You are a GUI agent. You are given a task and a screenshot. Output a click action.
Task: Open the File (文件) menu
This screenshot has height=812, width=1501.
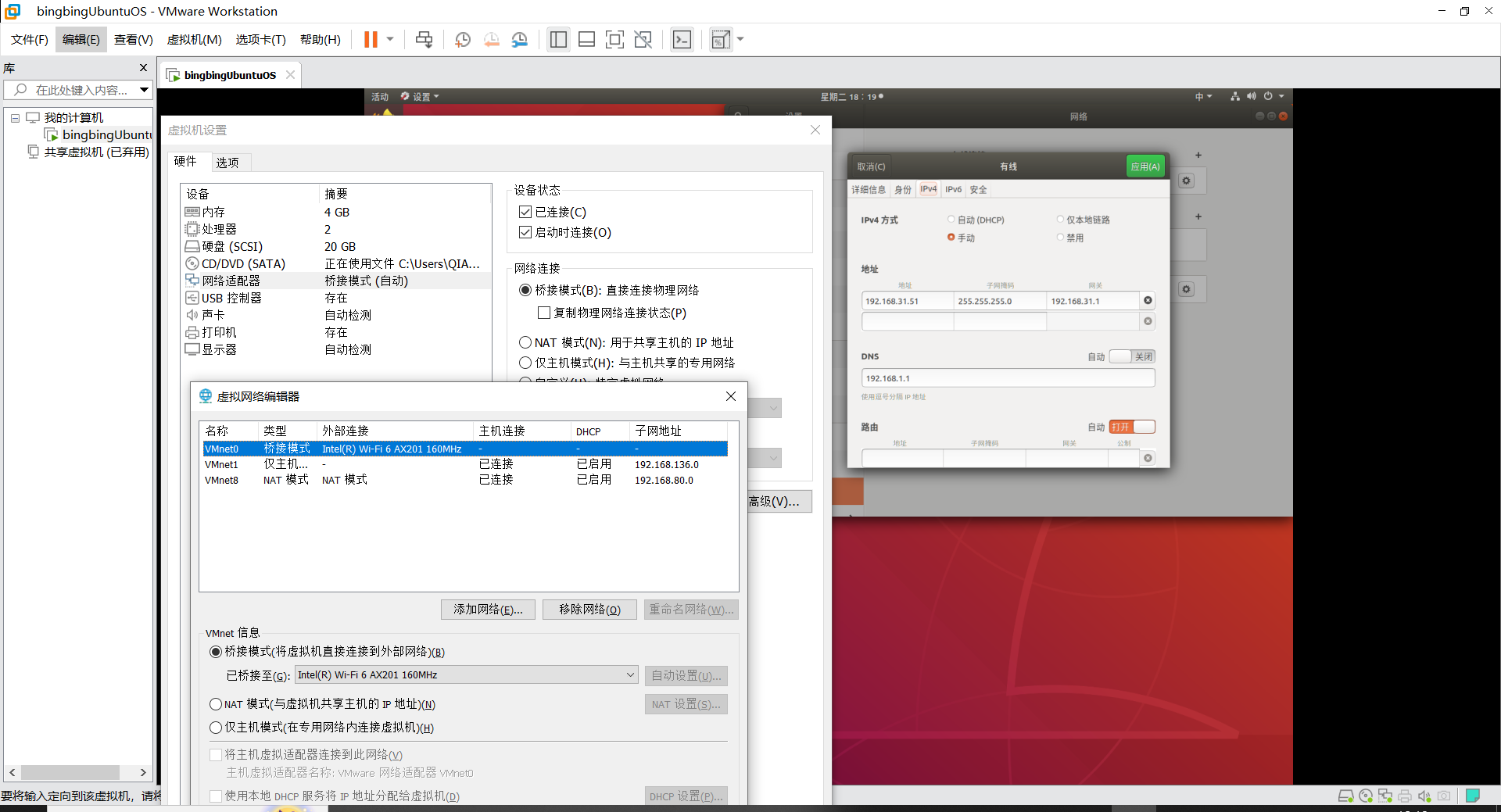30,40
